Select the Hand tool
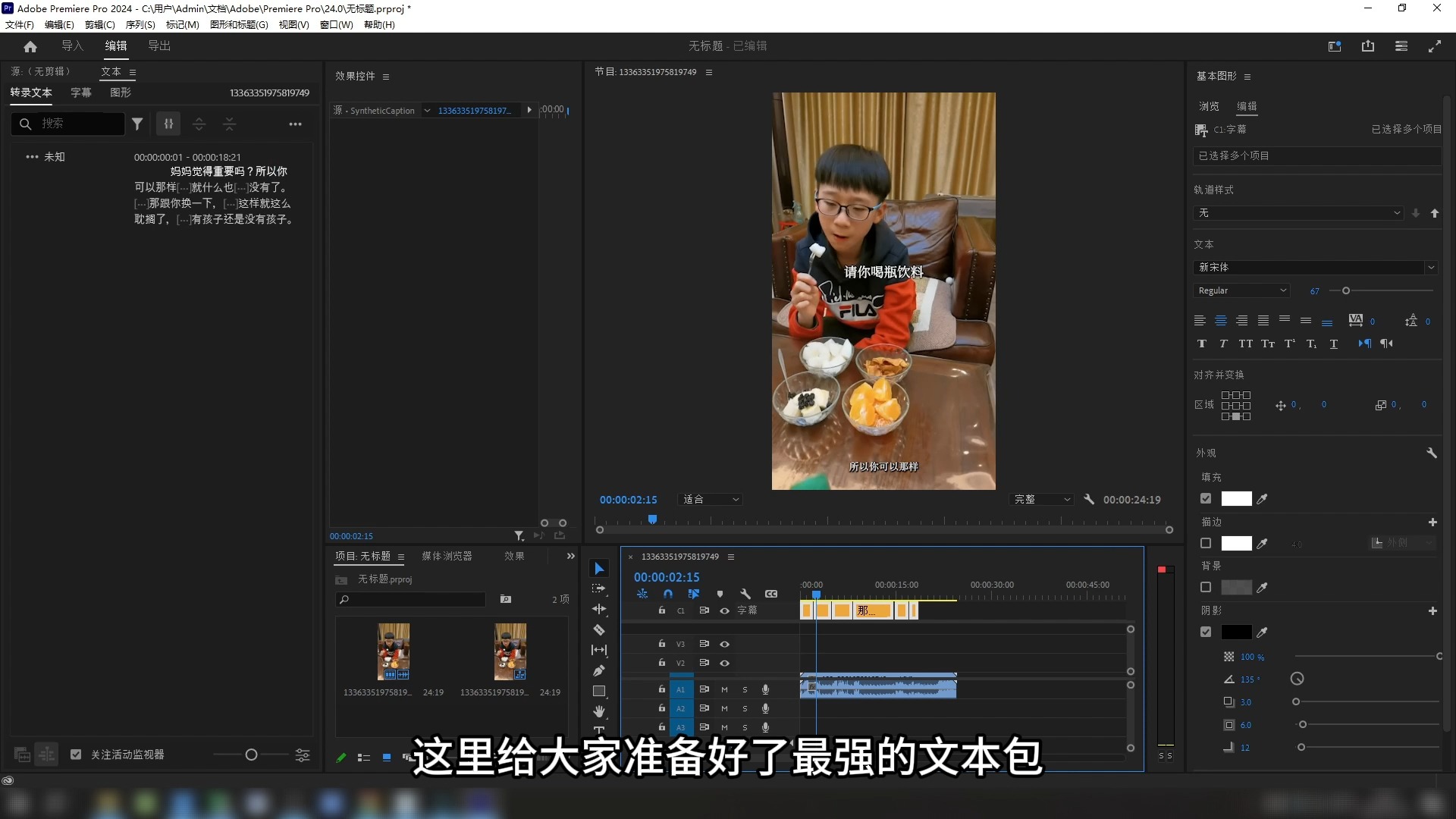1456x819 pixels. (599, 711)
